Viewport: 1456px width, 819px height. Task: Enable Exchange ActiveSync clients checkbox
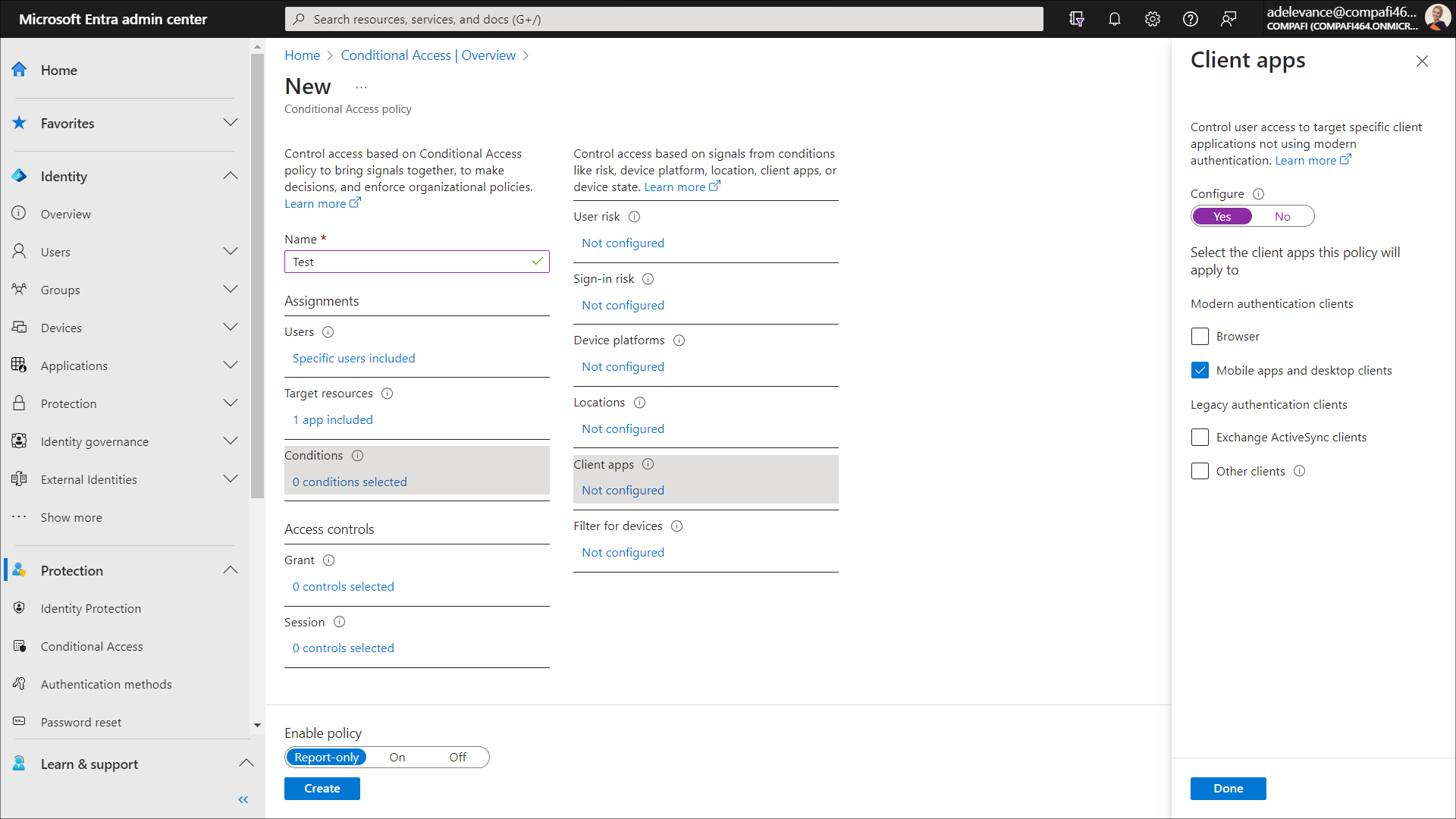(1200, 437)
